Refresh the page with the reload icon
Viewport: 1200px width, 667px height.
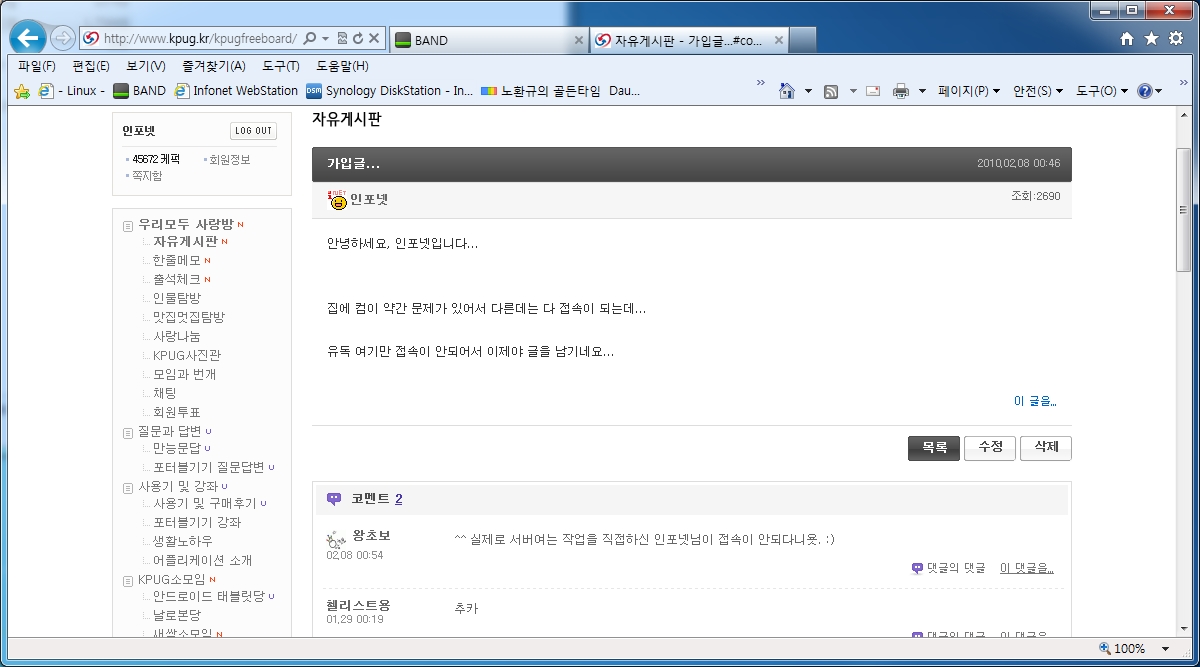pyautogui.click(x=357, y=39)
